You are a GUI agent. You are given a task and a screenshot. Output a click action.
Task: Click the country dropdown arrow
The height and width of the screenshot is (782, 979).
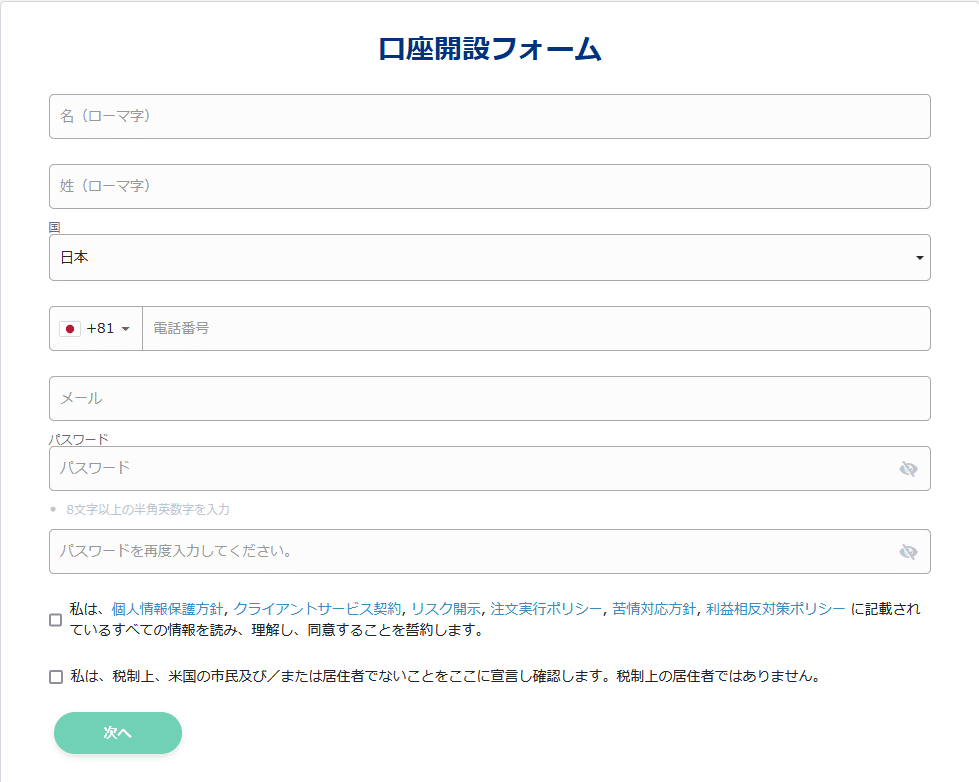click(920, 258)
